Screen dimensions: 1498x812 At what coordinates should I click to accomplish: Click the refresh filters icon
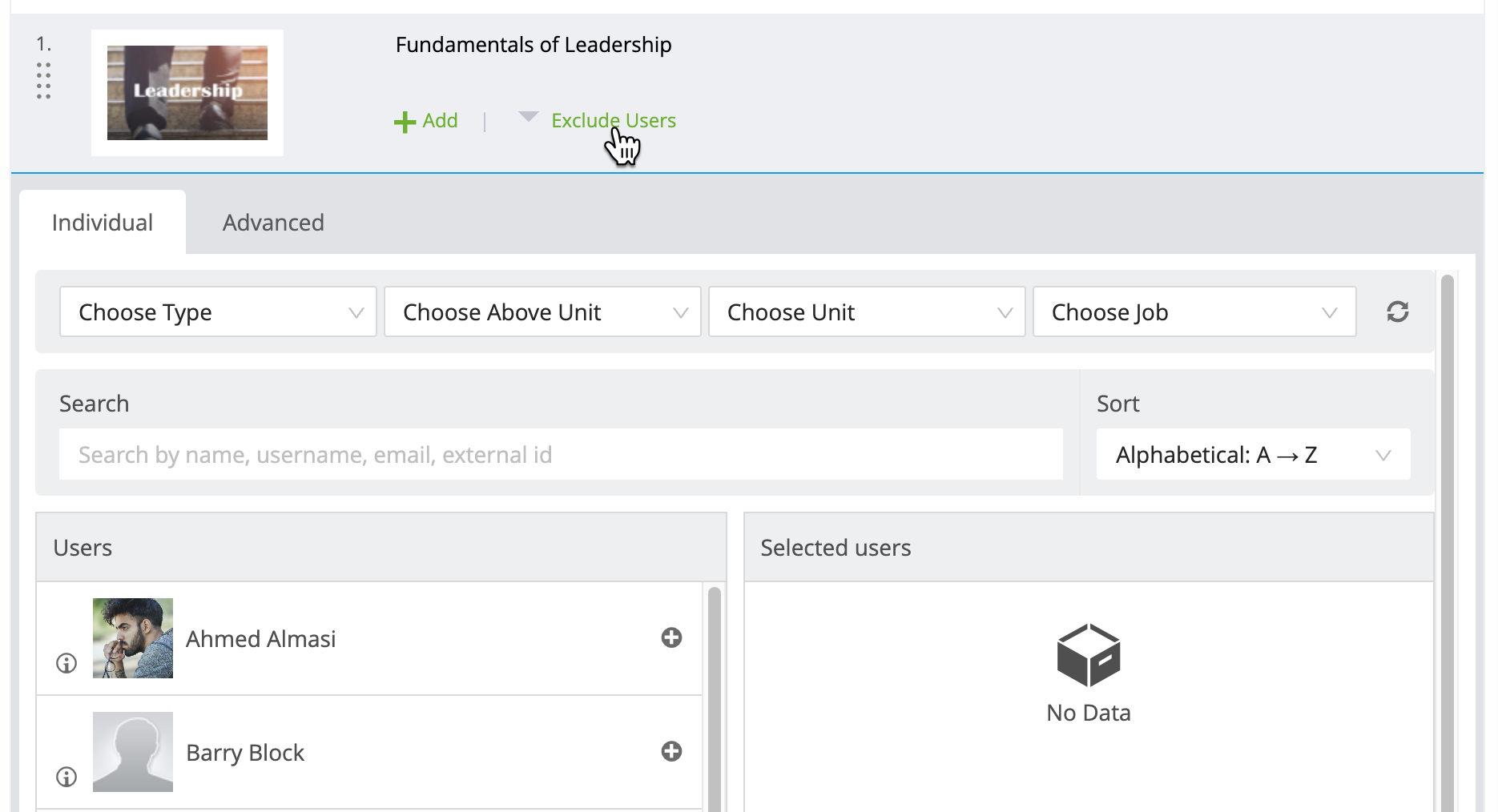click(x=1397, y=312)
